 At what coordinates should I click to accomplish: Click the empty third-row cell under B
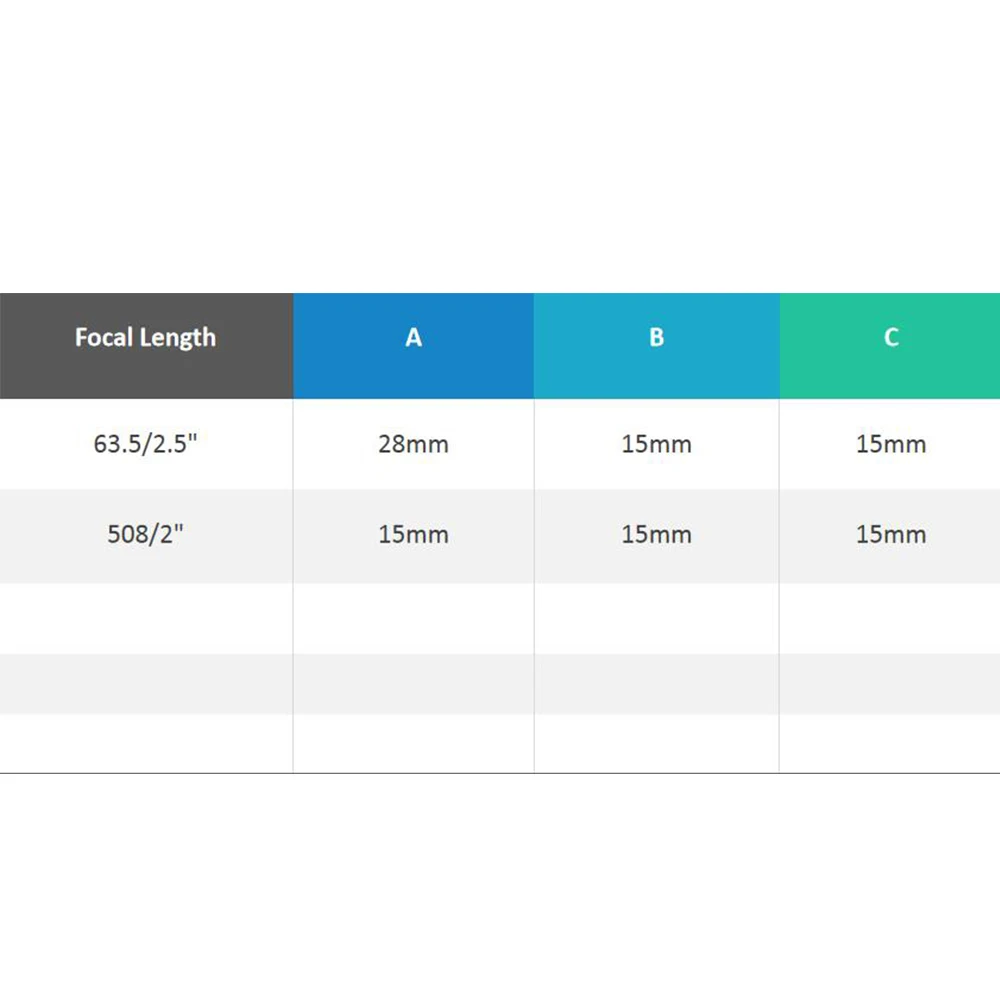[656, 618]
